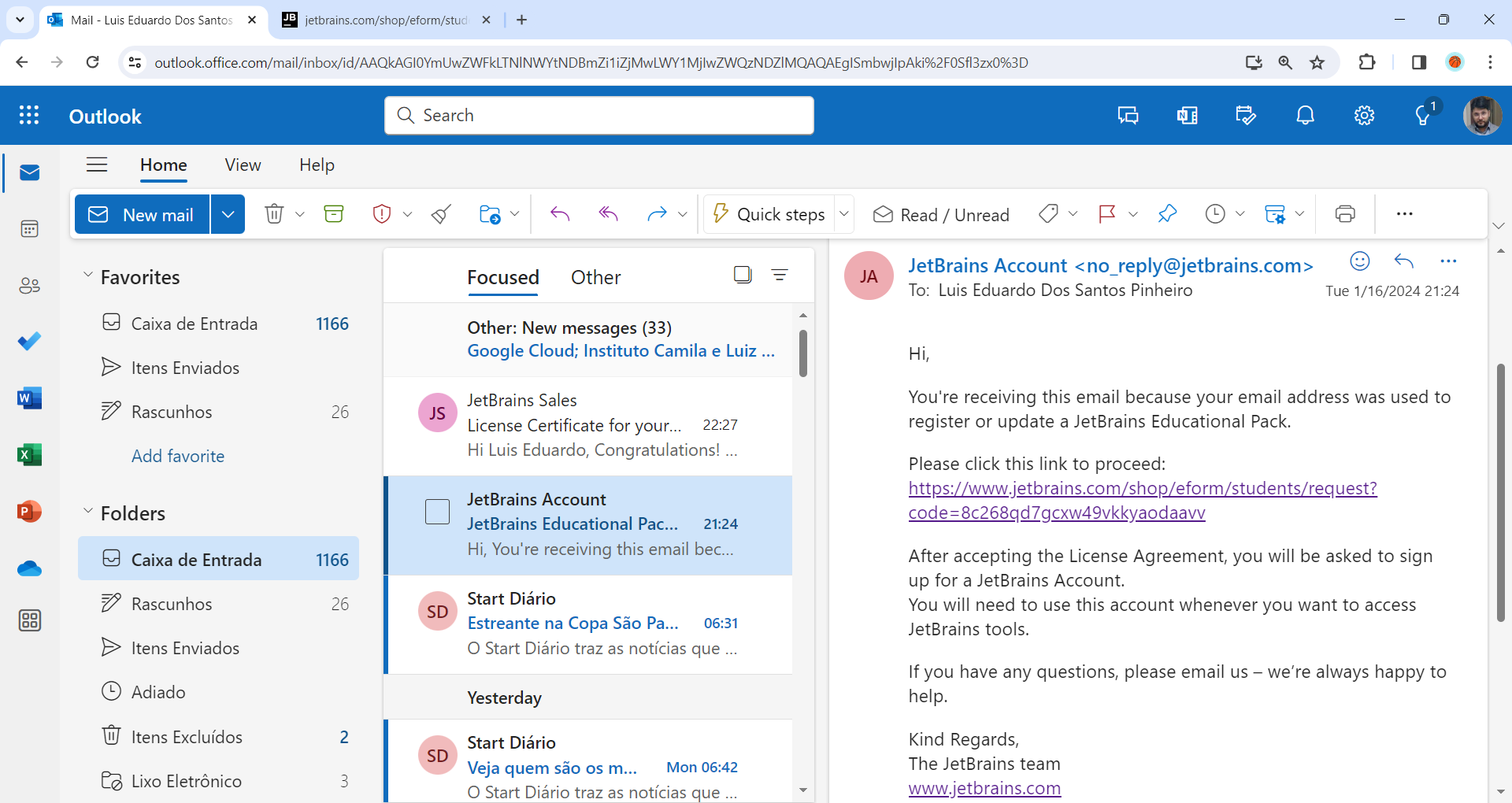Viewport: 1512px width, 803px height.
Task: Open notifications bell in header
Action: (x=1305, y=116)
